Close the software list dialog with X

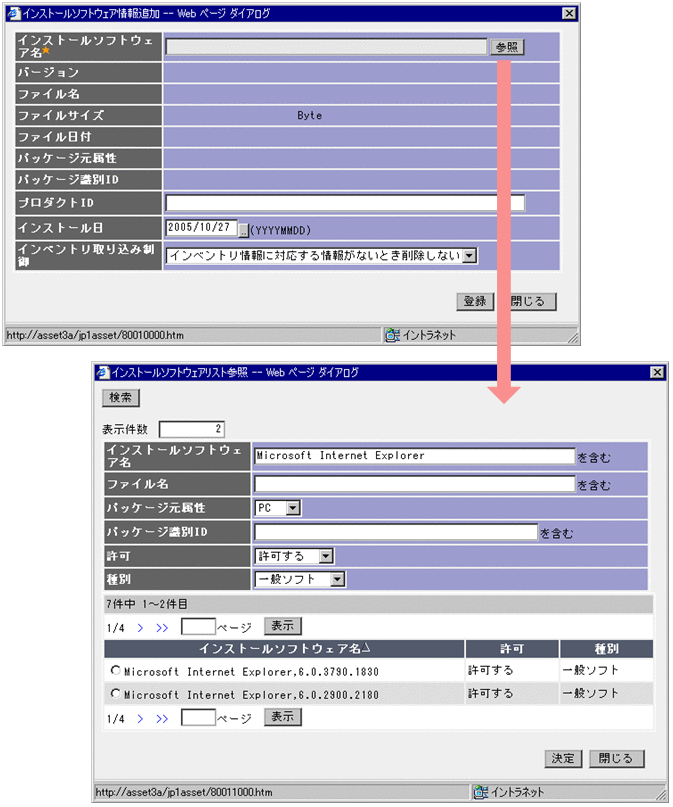pos(657,372)
